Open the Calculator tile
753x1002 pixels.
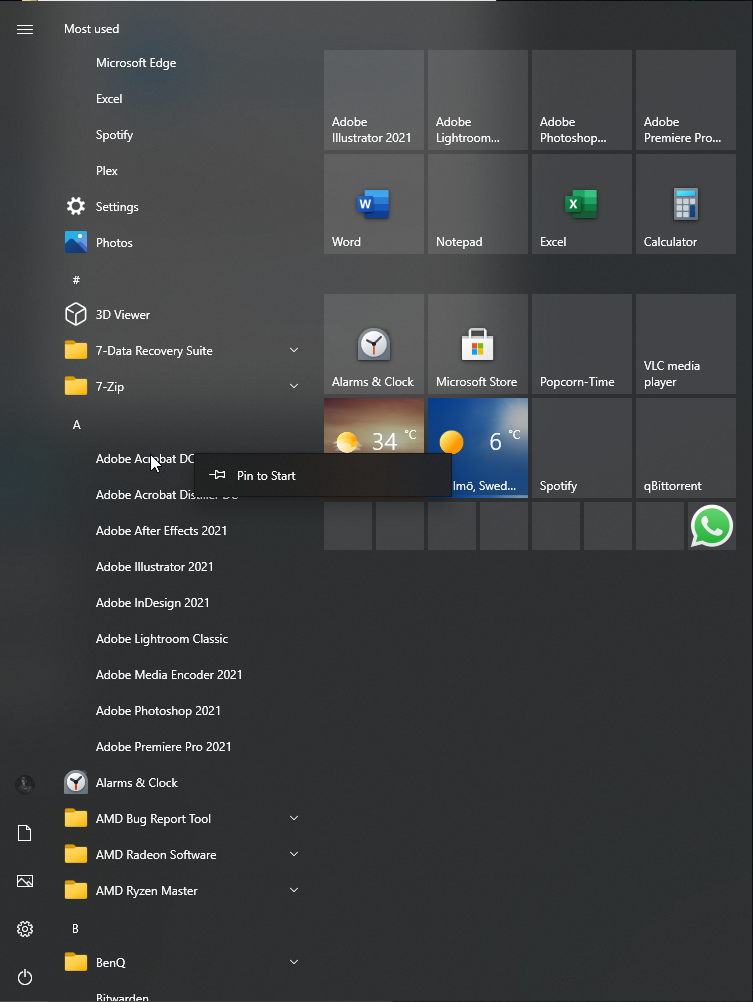pos(685,204)
